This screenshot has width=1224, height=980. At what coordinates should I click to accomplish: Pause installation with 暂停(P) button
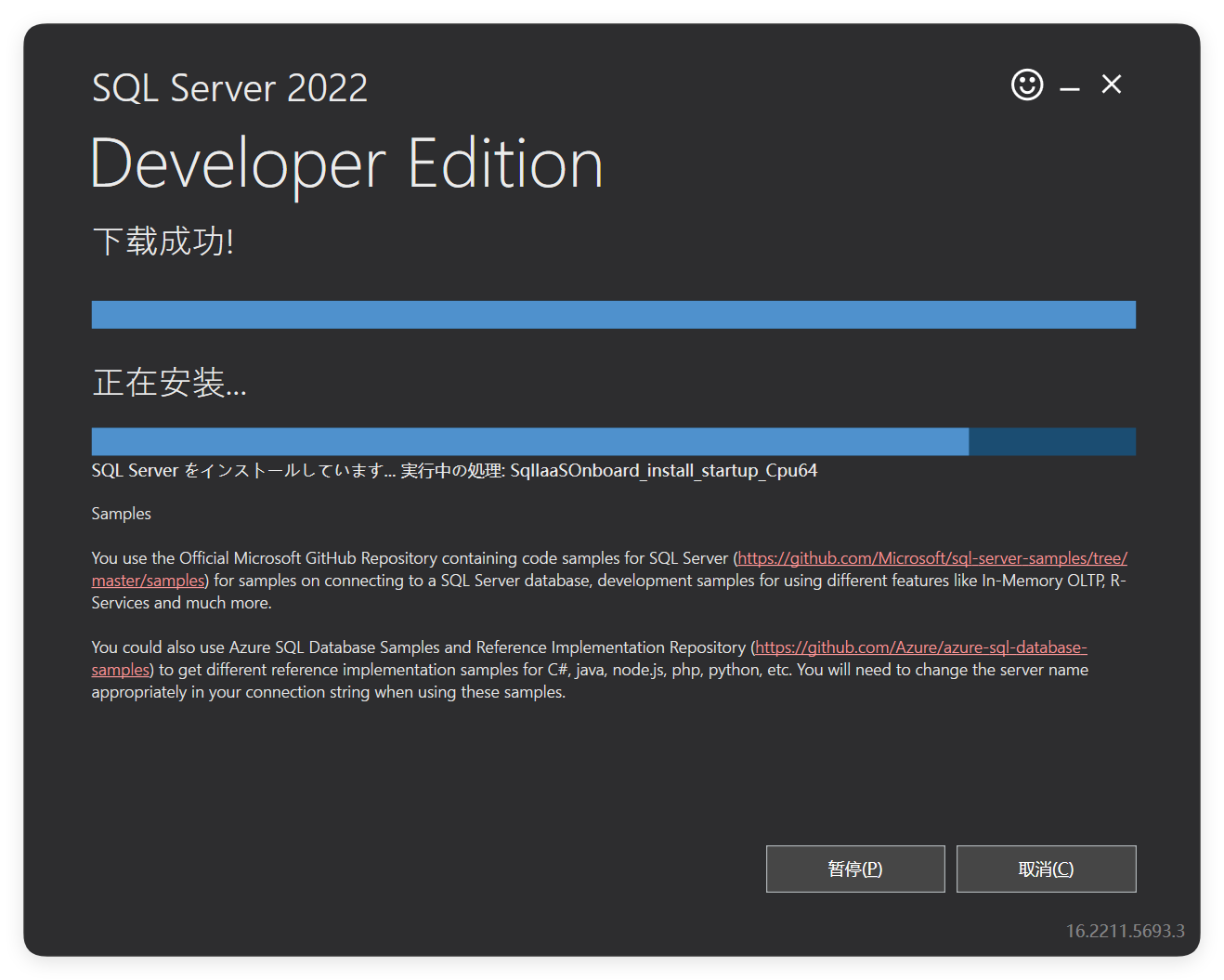(x=855, y=869)
